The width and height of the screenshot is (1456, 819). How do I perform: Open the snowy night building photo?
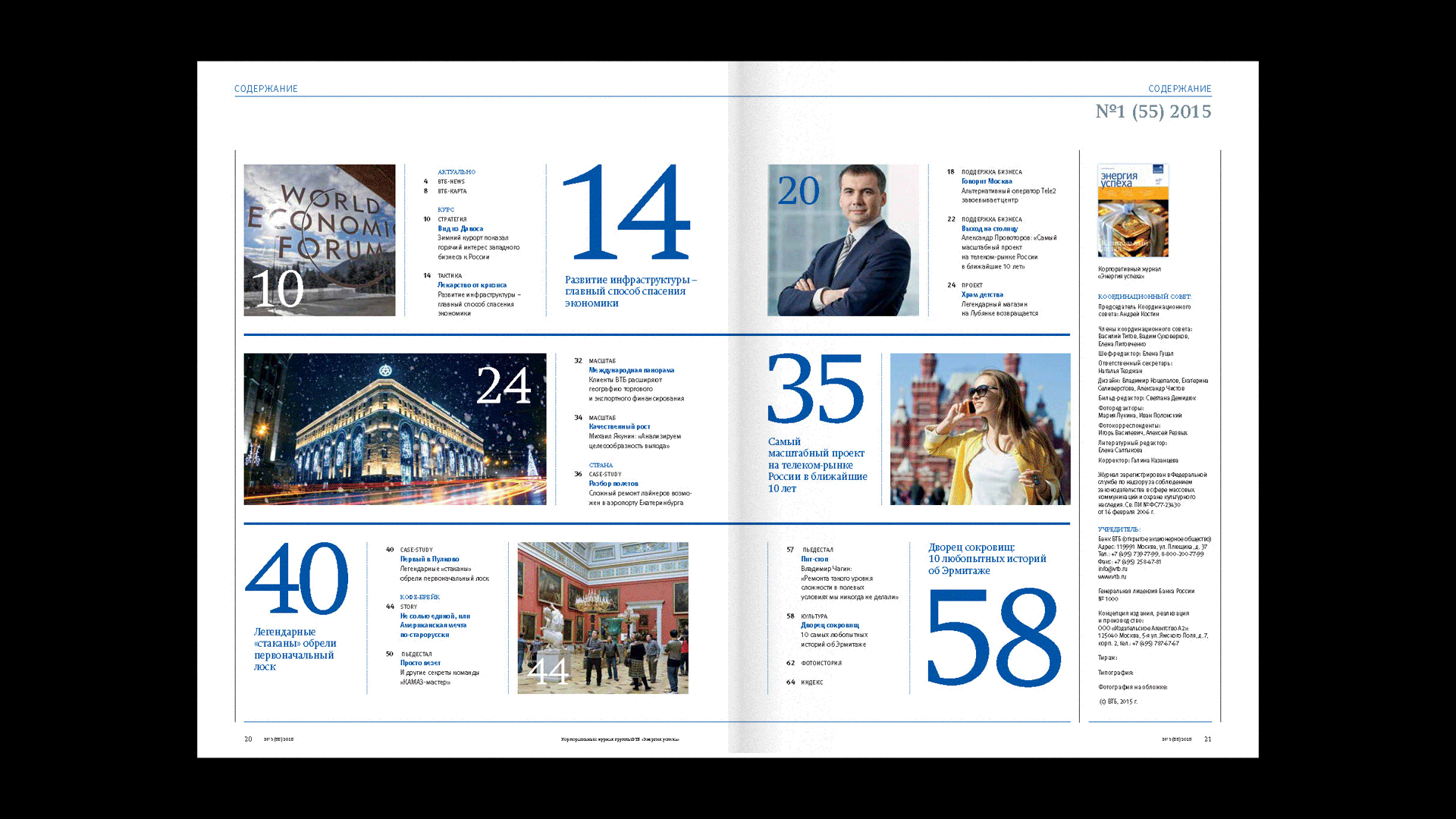(x=394, y=428)
